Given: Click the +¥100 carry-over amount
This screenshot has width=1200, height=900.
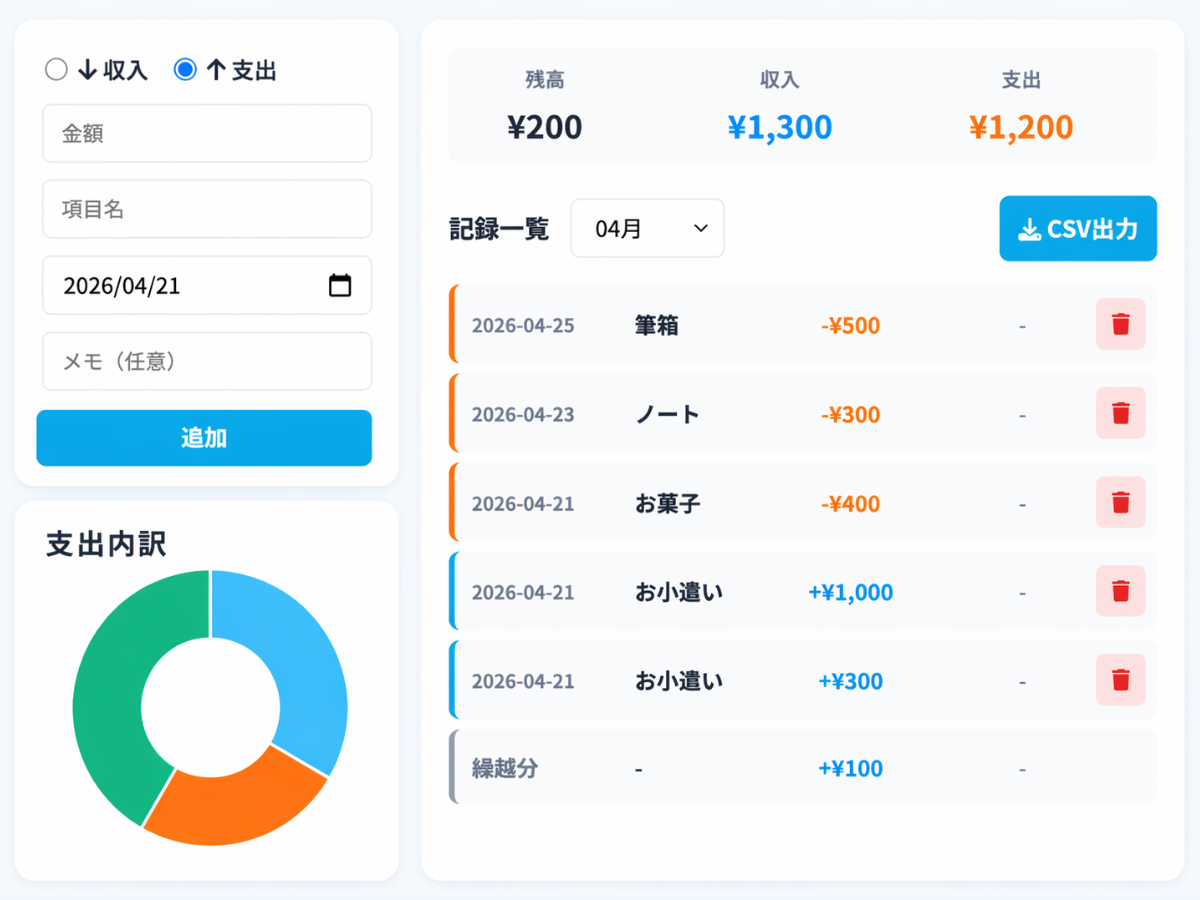Looking at the screenshot, I should tap(851, 768).
